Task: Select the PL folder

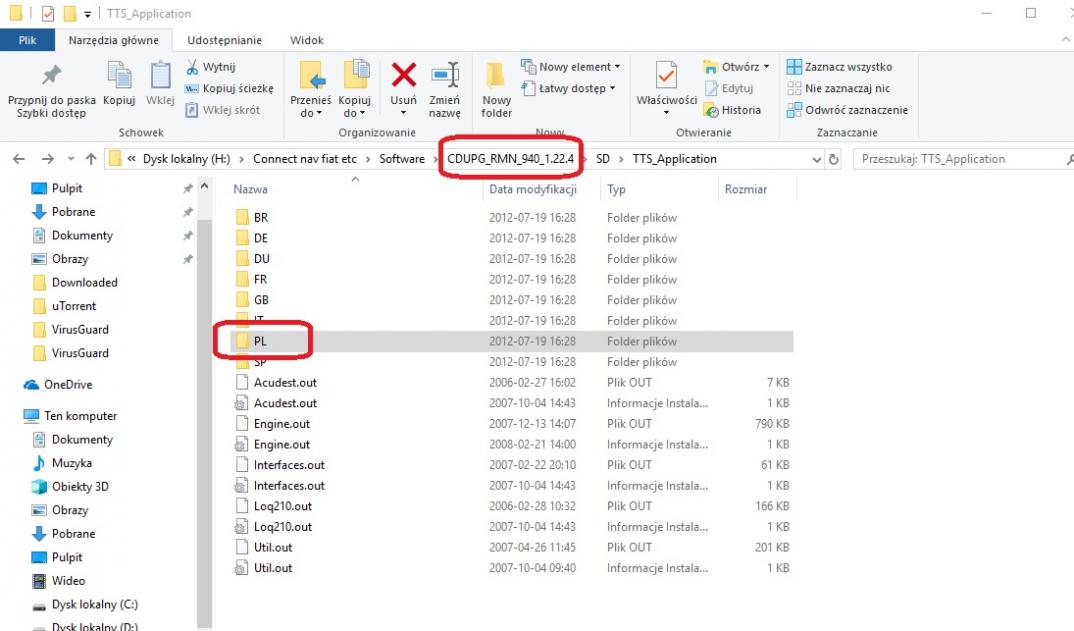Action: pyautogui.click(x=260, y=341)
